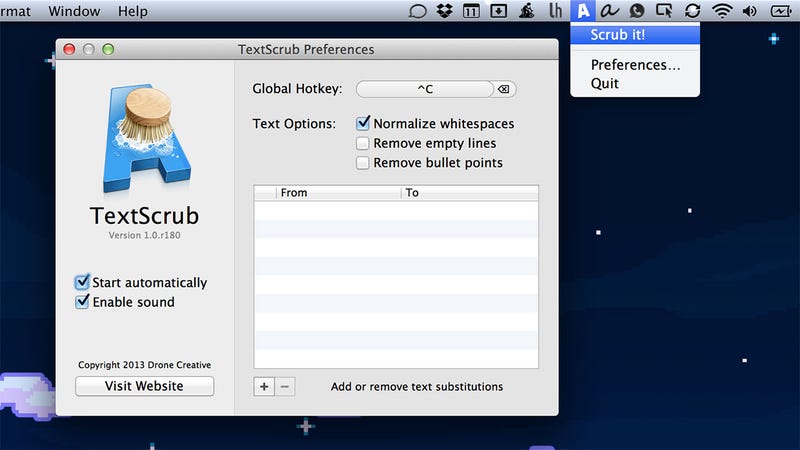Add a text substitution with plus button
Viewport: 800px width, 450px height.
[264, 387]
